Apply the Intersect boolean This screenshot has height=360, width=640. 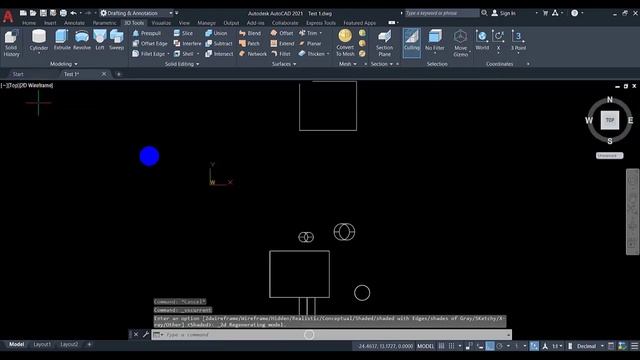coord(219,53)
